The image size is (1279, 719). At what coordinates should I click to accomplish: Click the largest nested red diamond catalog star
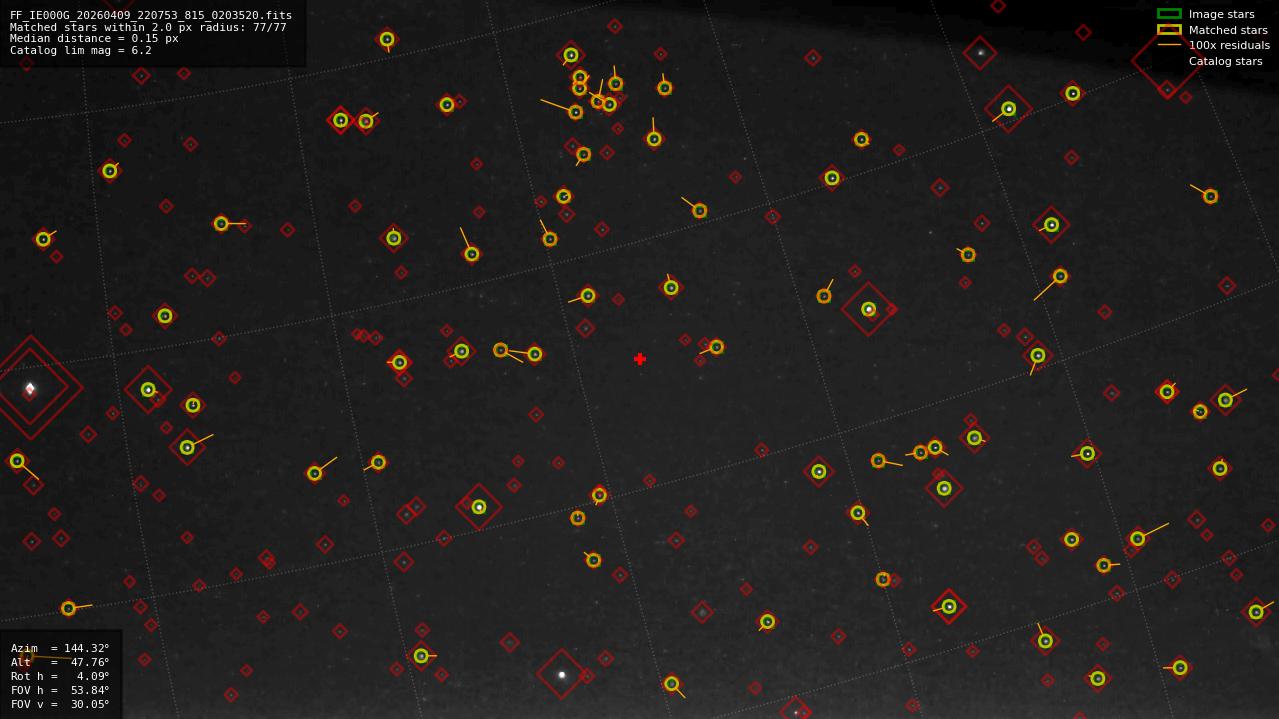(x=30, y=388)
